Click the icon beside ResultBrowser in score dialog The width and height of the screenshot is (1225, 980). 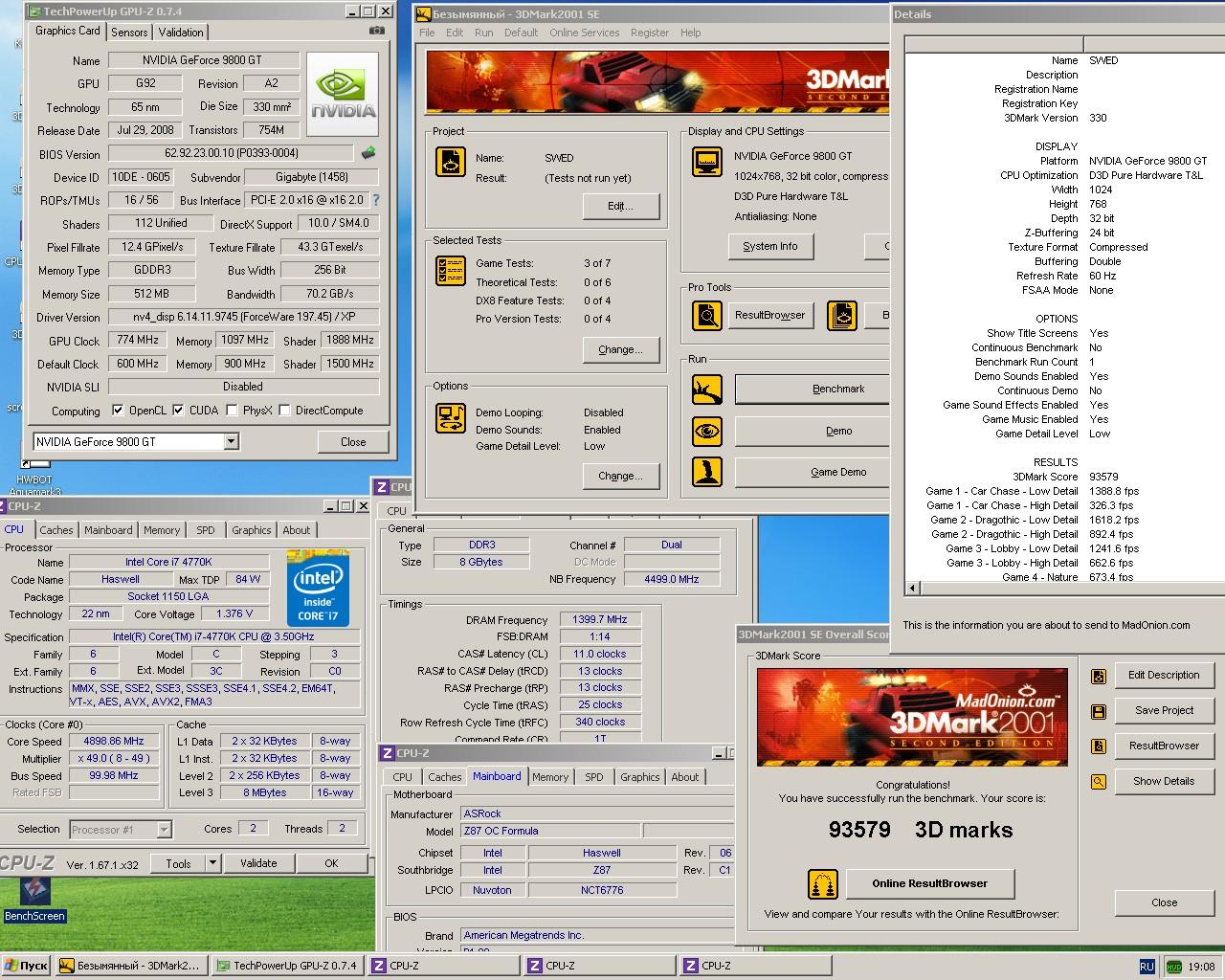pyautogui.click(x=1099, y=746)
